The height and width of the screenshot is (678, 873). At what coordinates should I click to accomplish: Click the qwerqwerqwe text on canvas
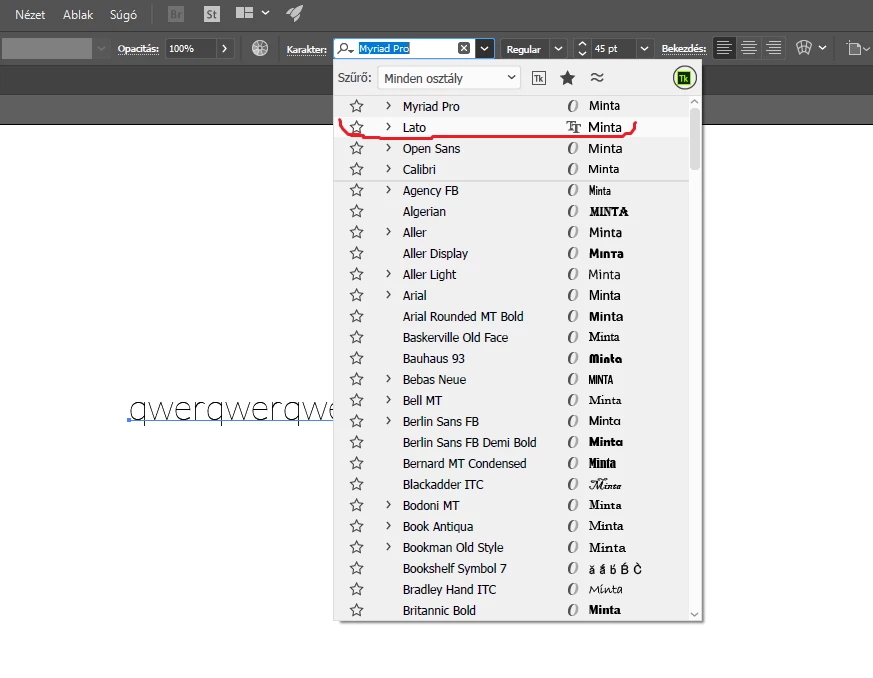pyautogui.click(x=231, y=411)
